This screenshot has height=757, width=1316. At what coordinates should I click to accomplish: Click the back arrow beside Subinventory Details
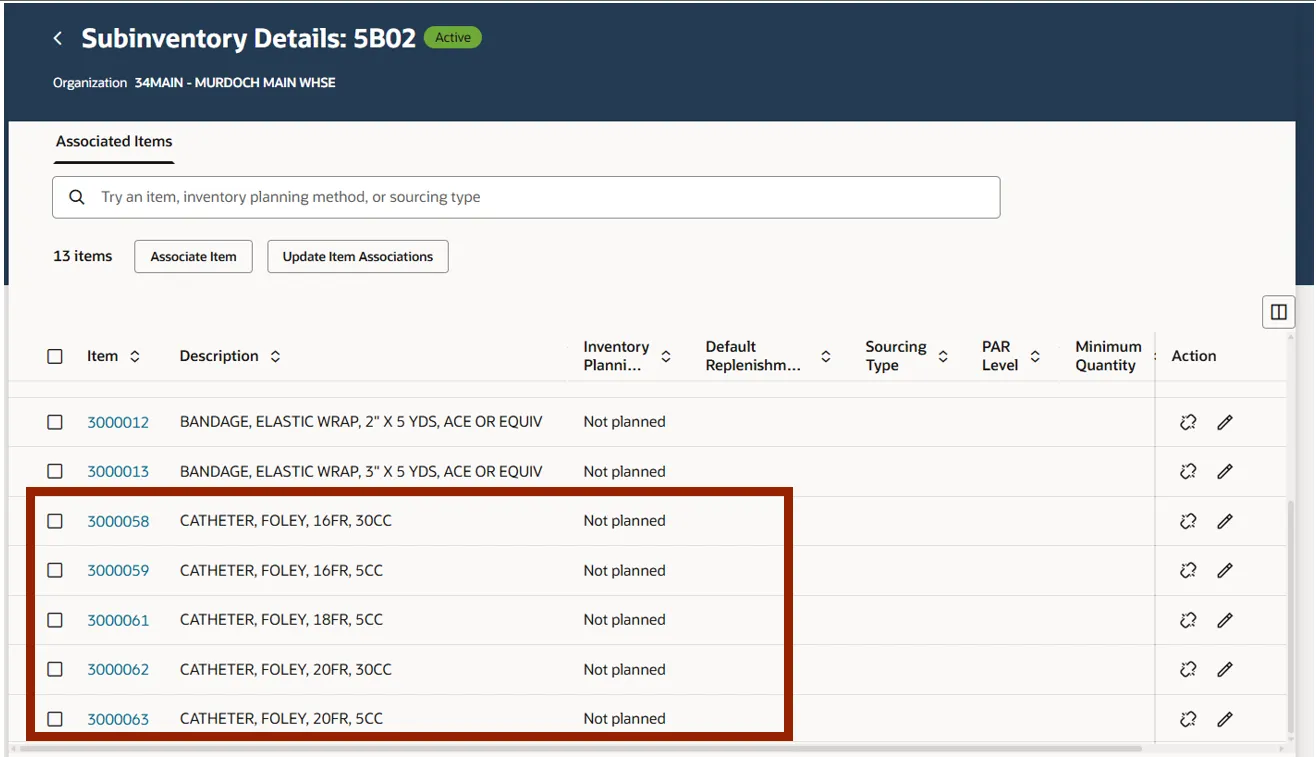pos(58,38)
